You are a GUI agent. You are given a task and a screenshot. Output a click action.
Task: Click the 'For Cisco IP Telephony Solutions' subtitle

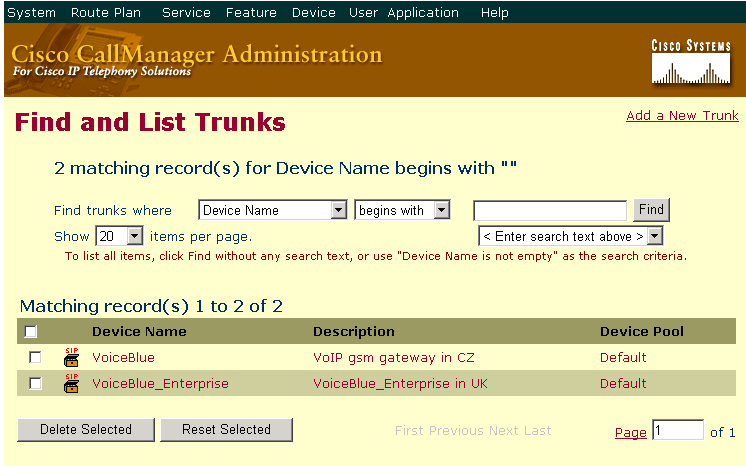point(102,71)
